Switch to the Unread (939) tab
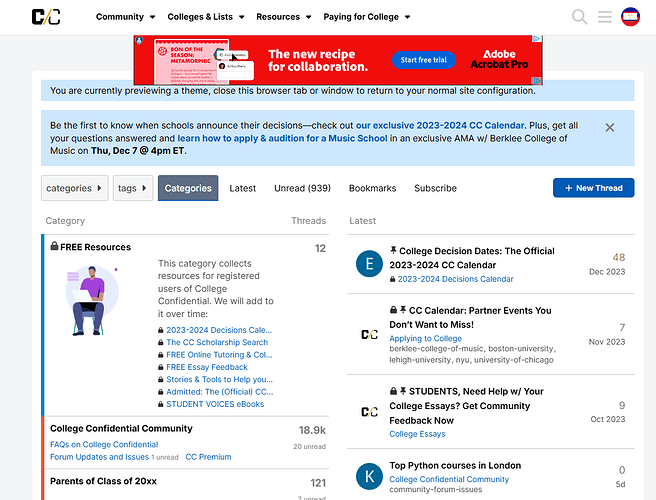656x500 pixels. [302, 188]
